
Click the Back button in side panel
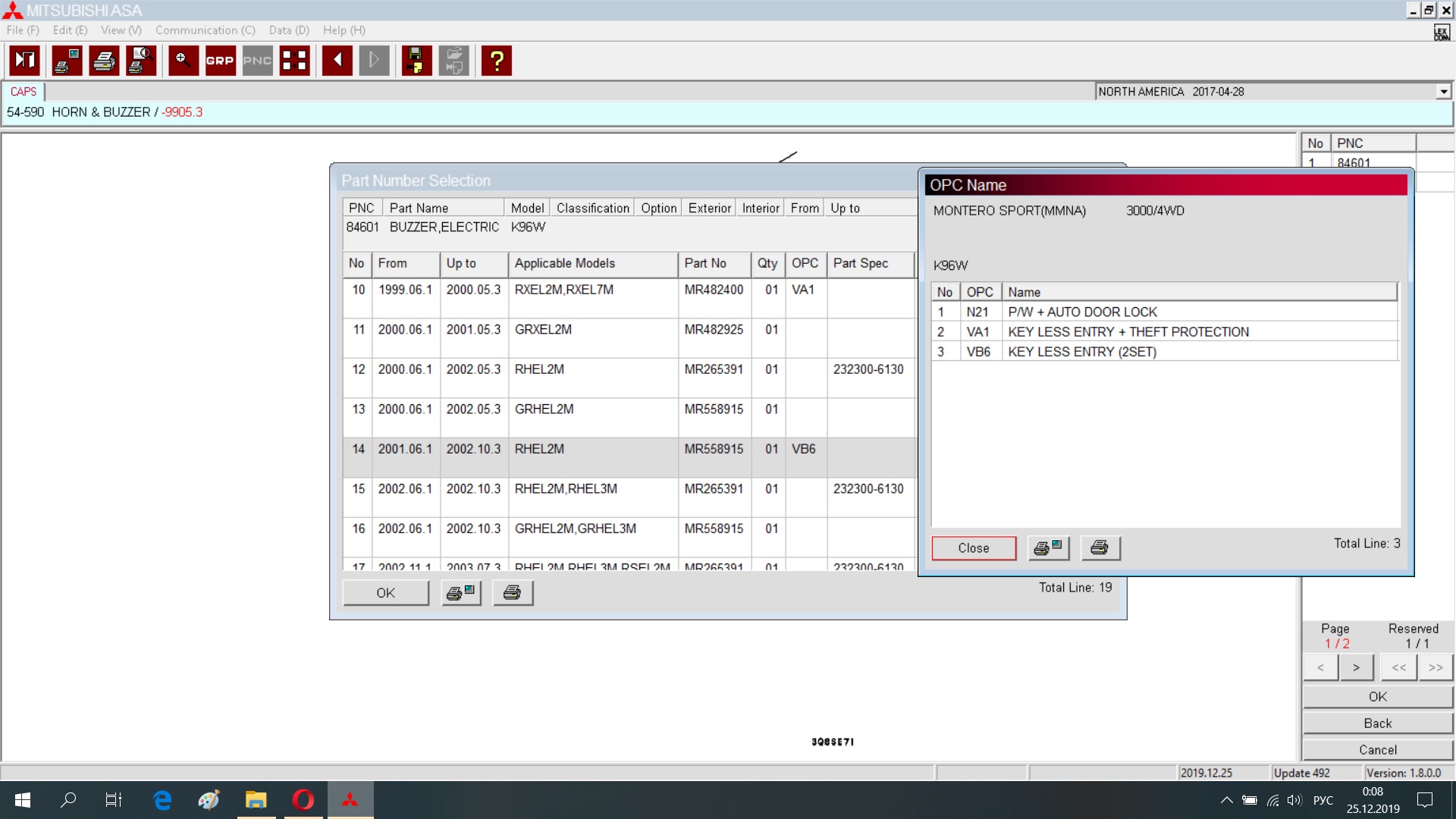coord(1377,723)
